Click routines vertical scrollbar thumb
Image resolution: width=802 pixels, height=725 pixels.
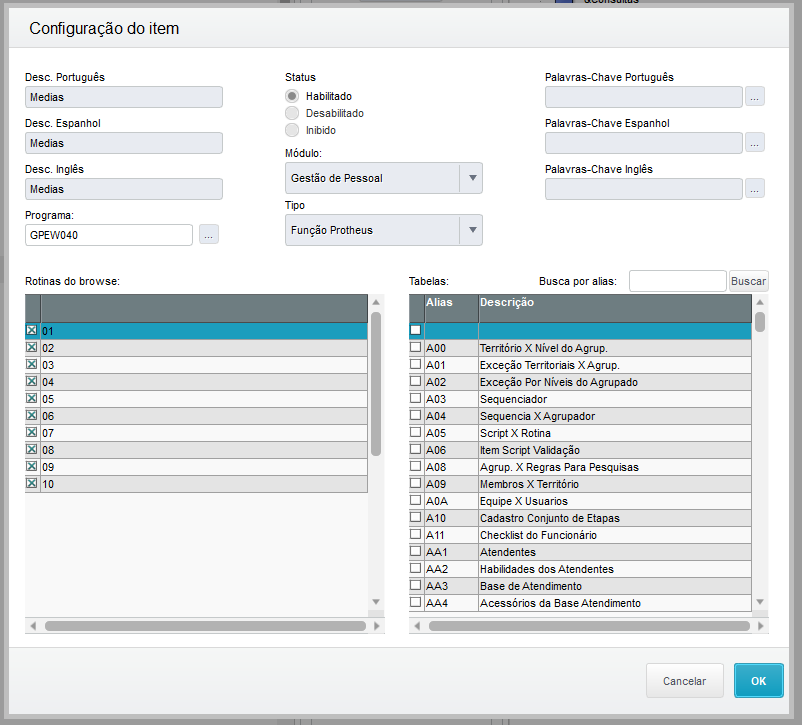tap(376, 383)
